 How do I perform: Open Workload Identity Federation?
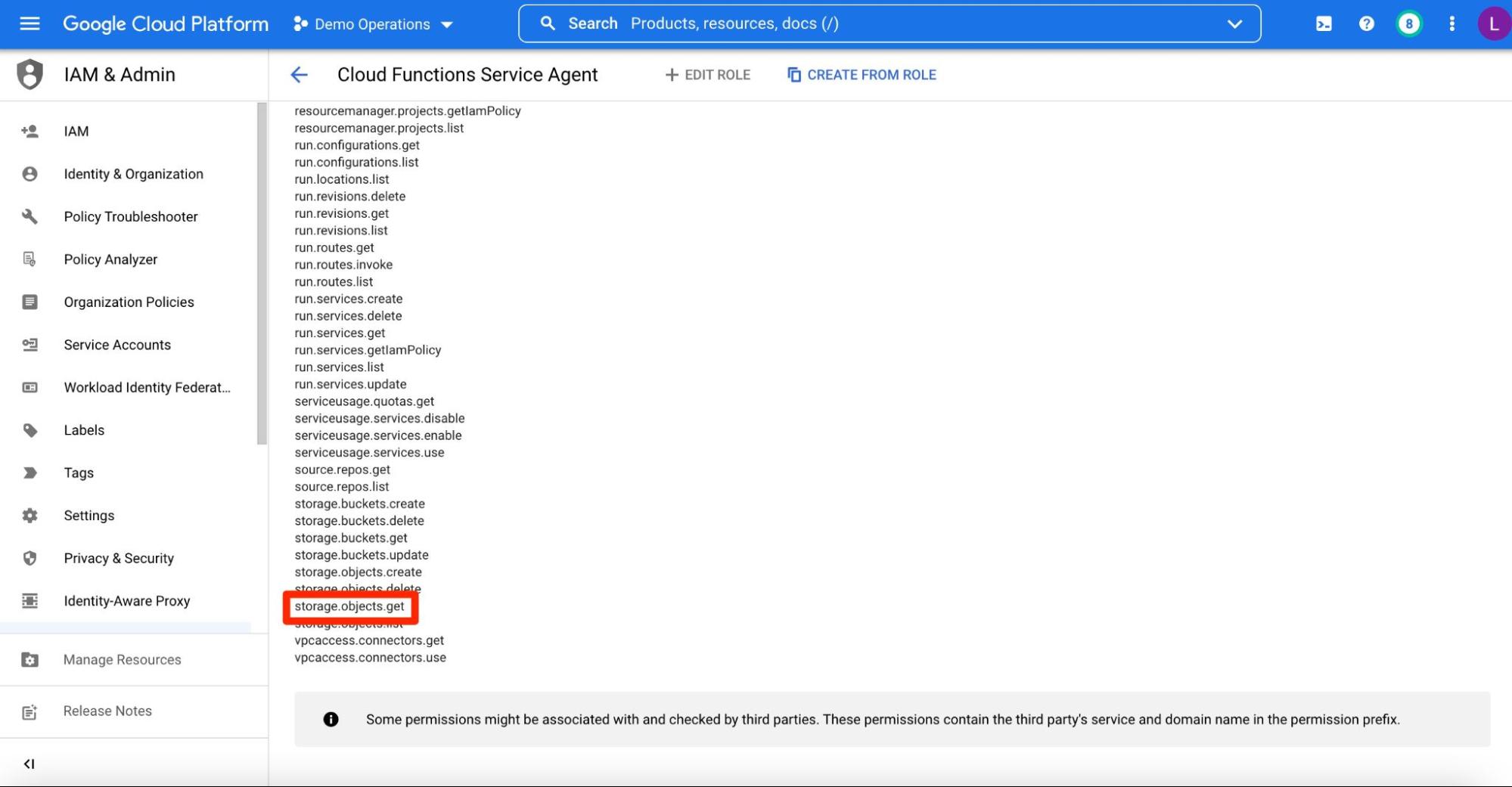(147, 388)
